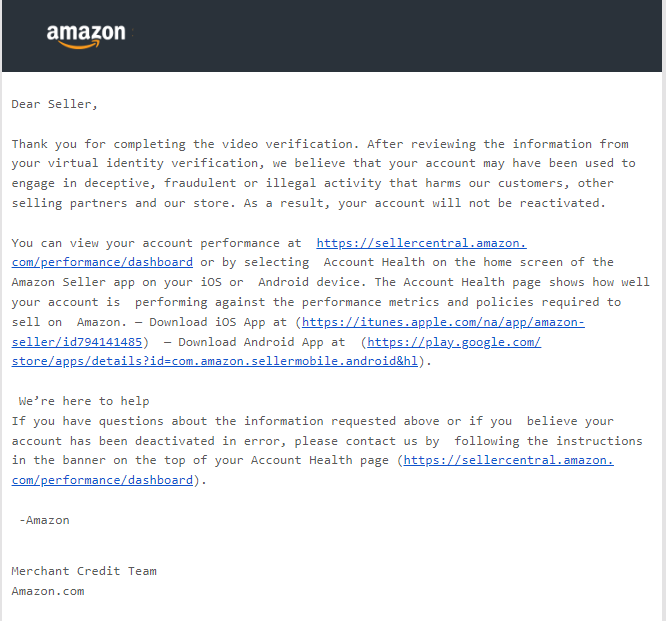Click the words "Download iOS App at"

pos(218,322)
